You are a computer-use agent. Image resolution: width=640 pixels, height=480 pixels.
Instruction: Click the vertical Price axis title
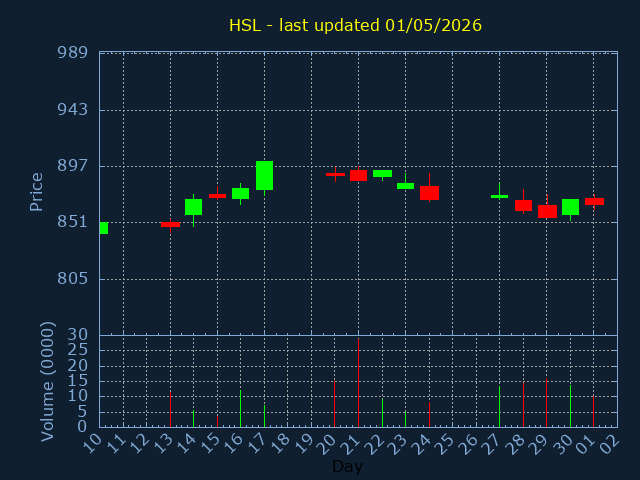coord(36,192)
